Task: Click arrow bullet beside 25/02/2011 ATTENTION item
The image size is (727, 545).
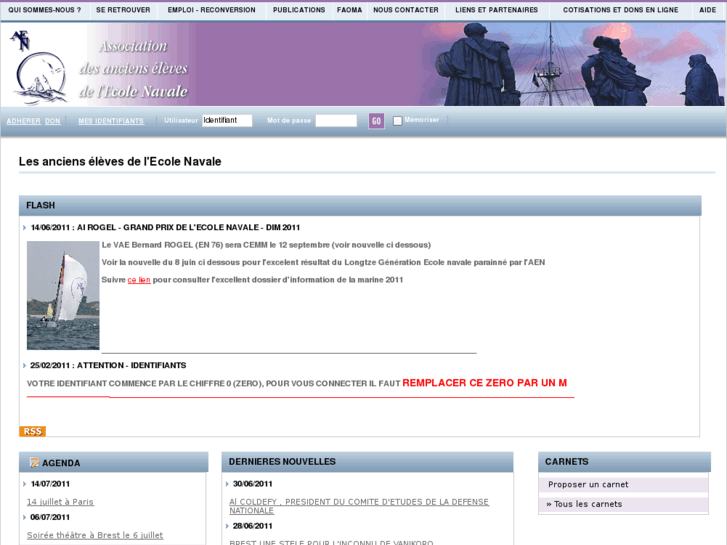Action: click(x=24, y=365)
